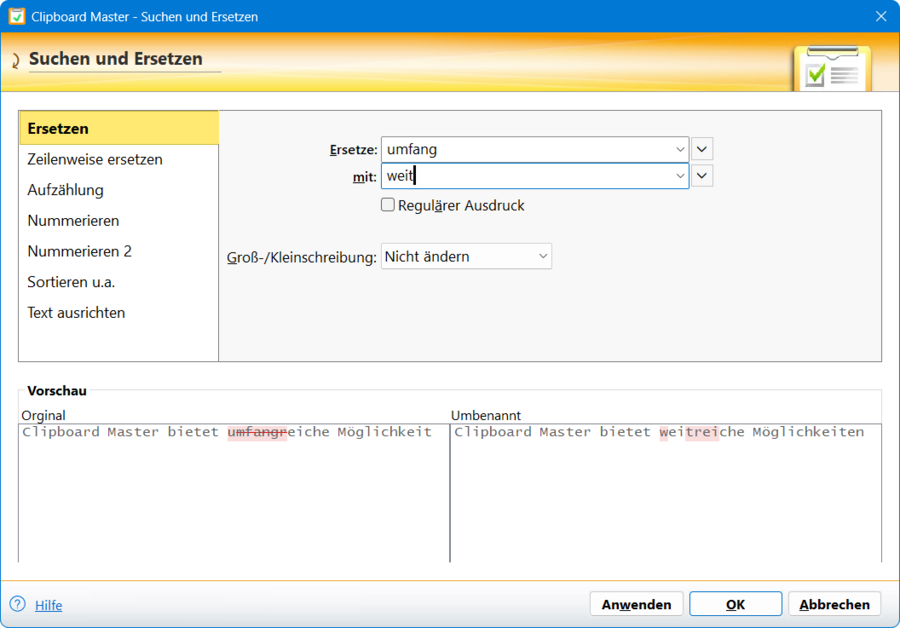The height and width of the screenshot is (628, 900).
Task: Cancel with the Abbrechen button
Action: tap(834, 604)
